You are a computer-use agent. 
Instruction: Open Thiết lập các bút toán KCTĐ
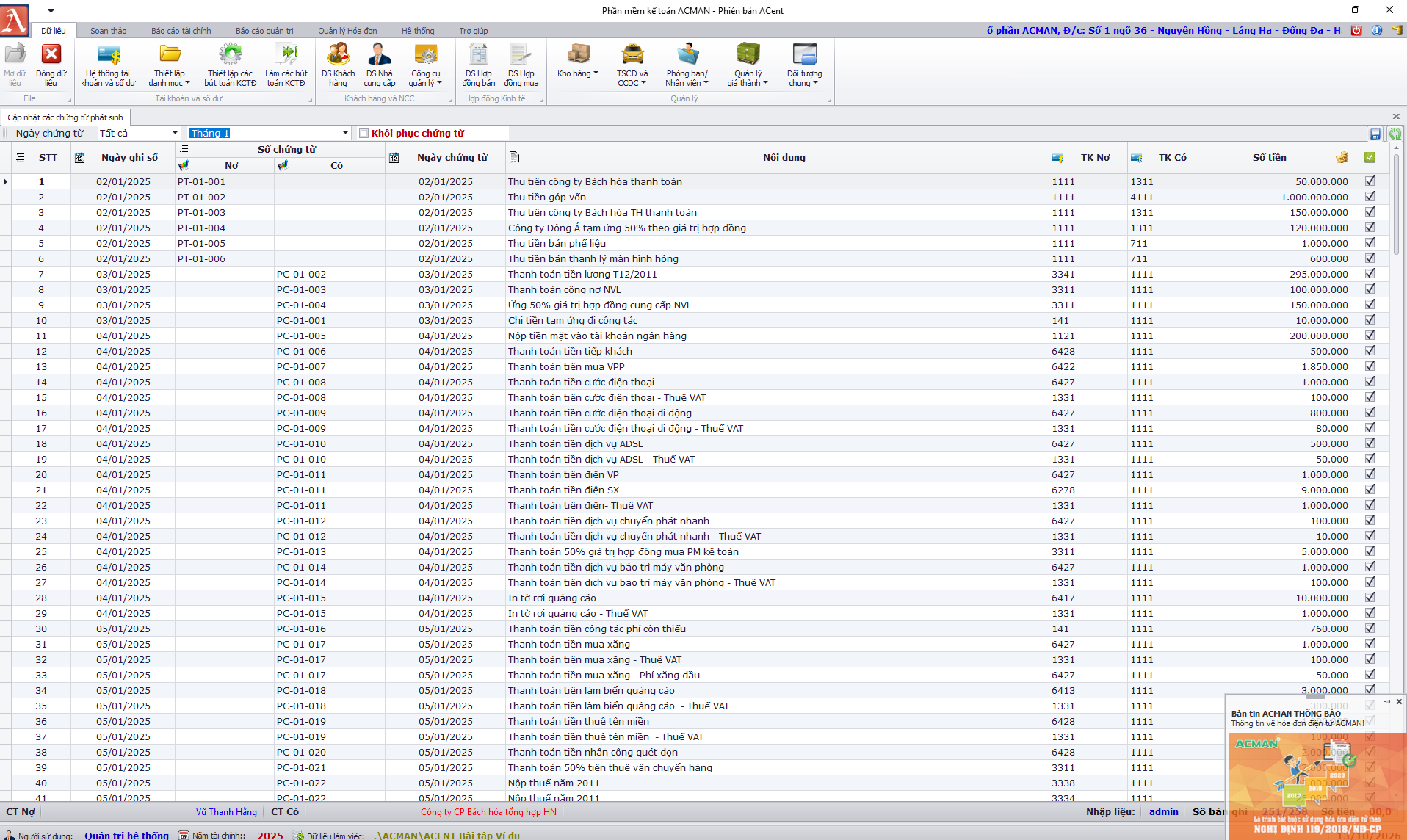tap(231, 65)
